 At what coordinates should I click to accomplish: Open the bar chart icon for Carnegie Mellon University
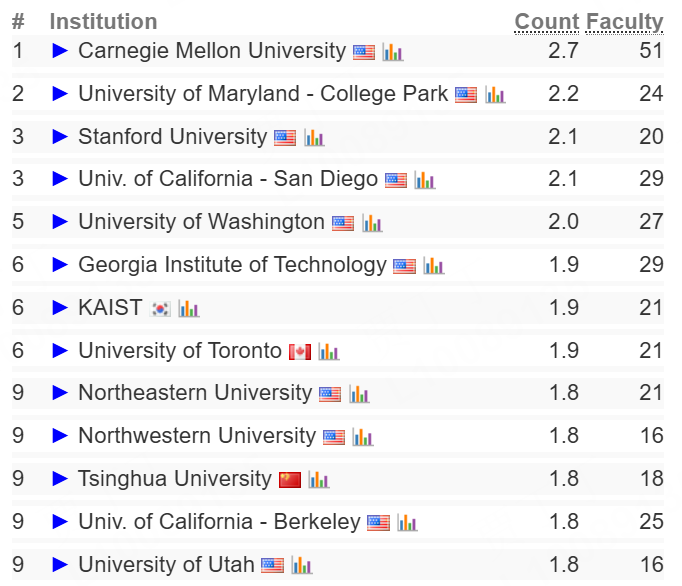(392, 52)
